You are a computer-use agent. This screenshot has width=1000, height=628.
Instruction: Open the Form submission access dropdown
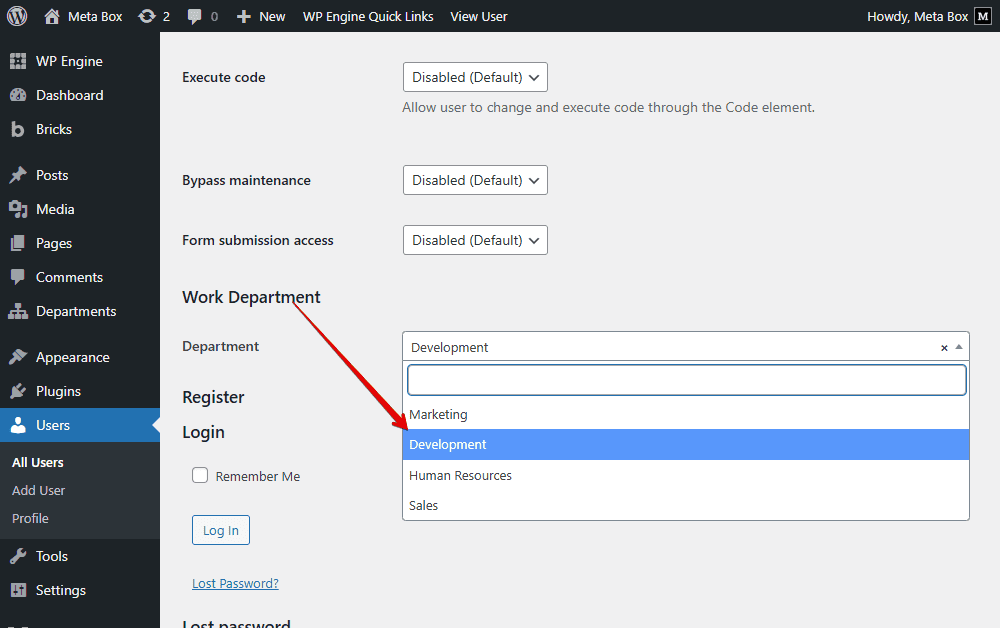click(475, 240)
